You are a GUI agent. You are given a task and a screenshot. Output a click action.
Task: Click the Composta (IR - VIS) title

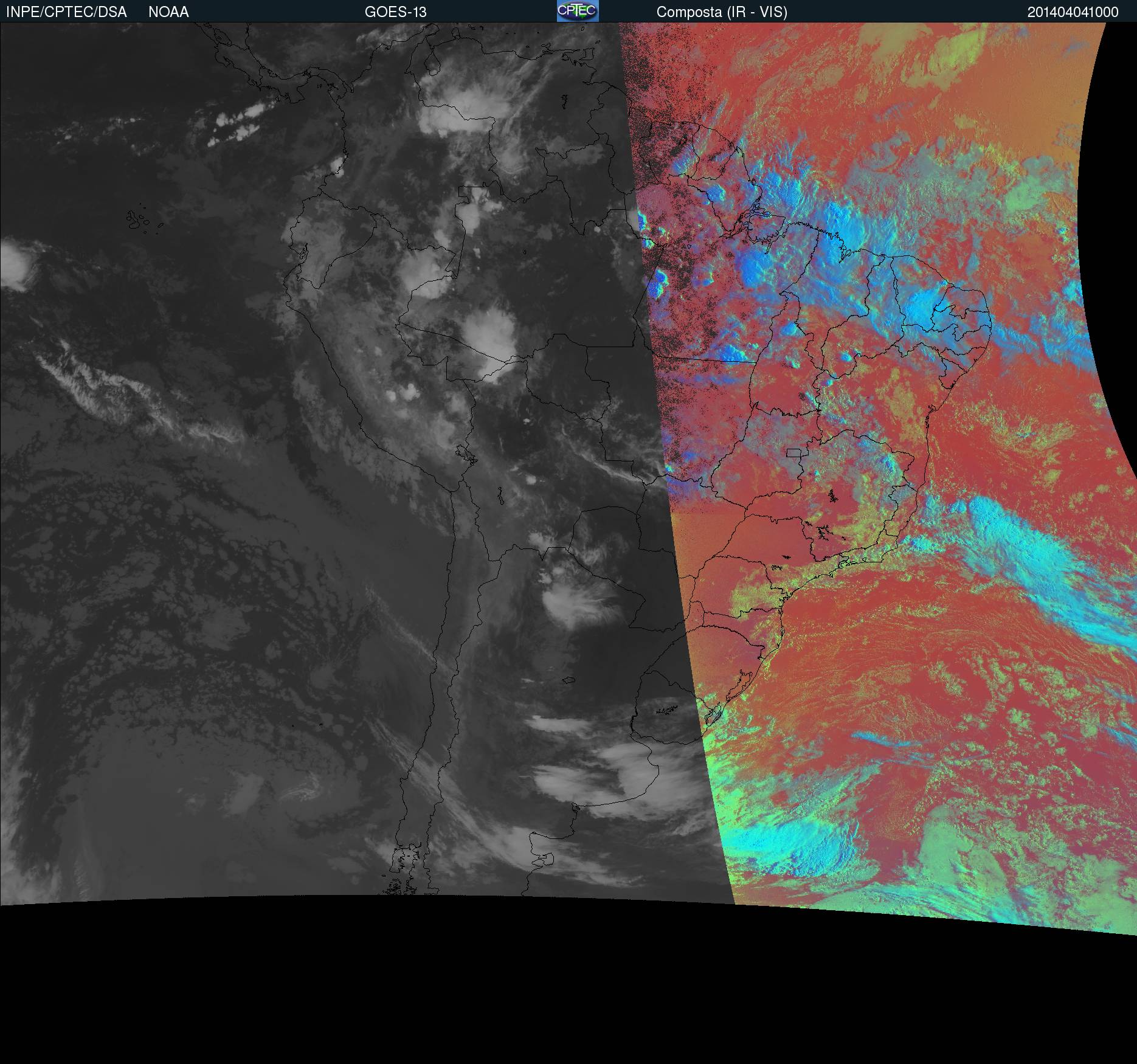click(x=722, y=12)
